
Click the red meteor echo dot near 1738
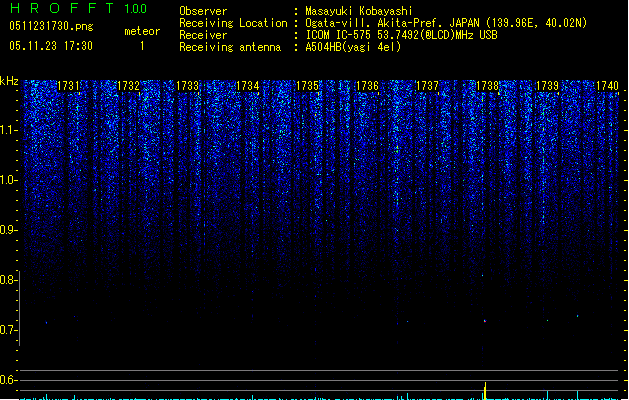pyautogui.click(x=485, y=321)
